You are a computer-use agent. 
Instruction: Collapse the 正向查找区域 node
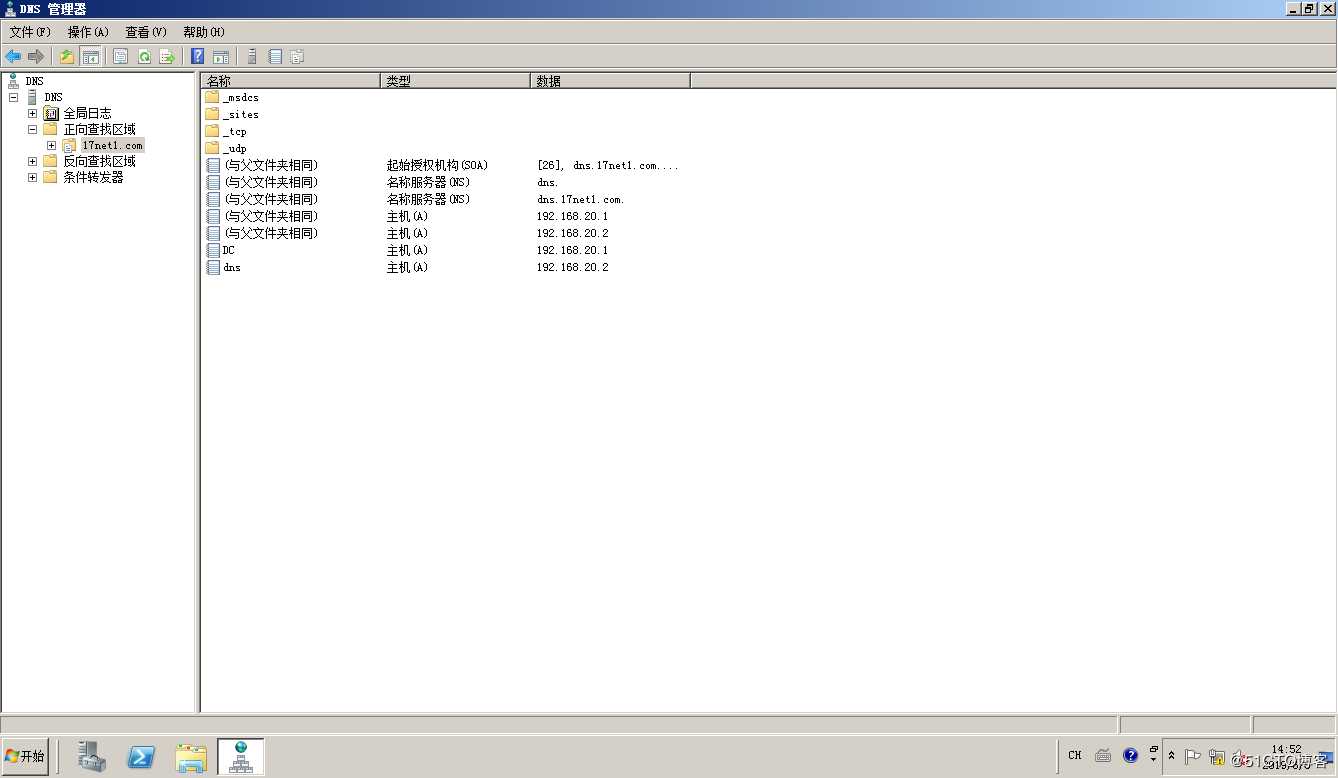point(32,129)
